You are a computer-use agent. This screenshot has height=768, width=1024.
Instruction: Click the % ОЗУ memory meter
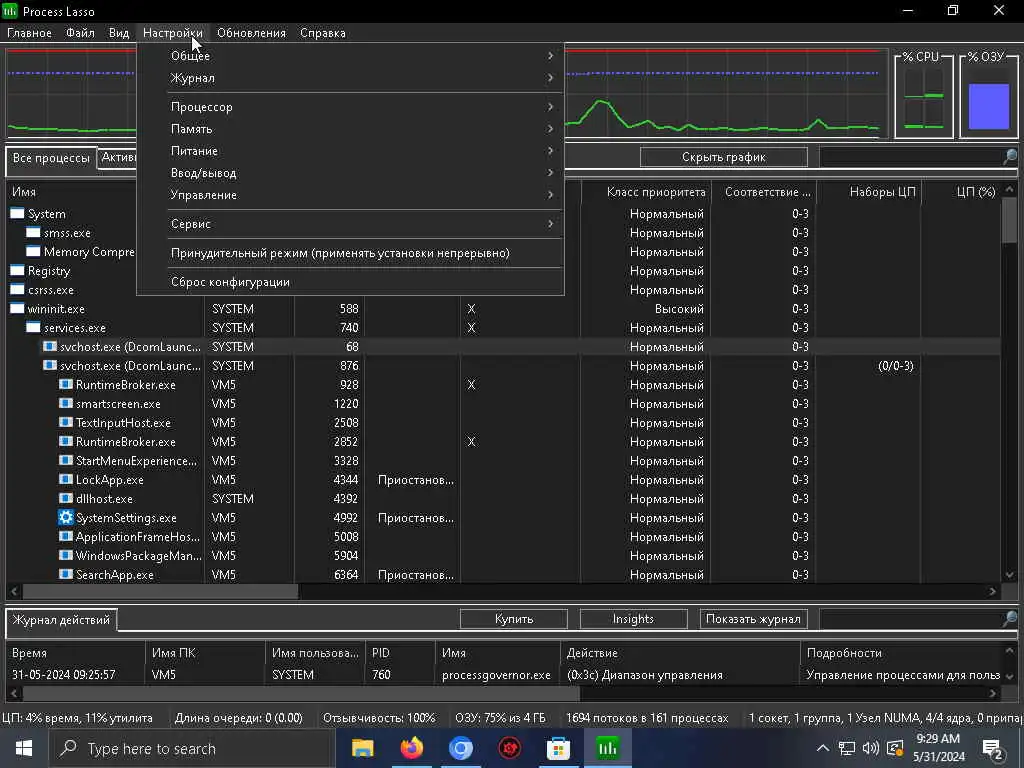(x=989, y=95)
